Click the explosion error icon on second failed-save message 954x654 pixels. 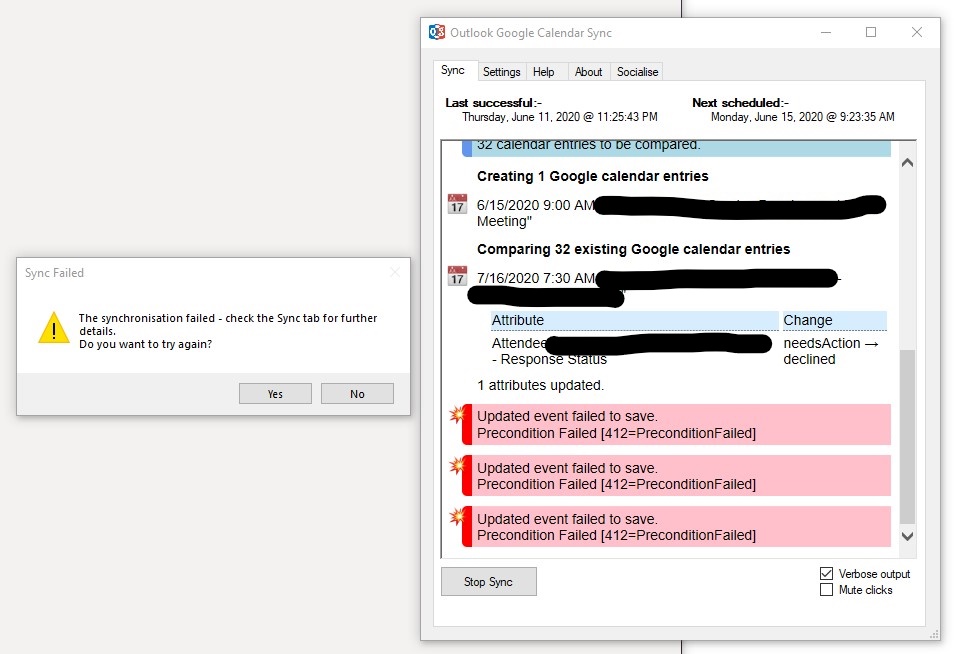click(x=456, y=466)
